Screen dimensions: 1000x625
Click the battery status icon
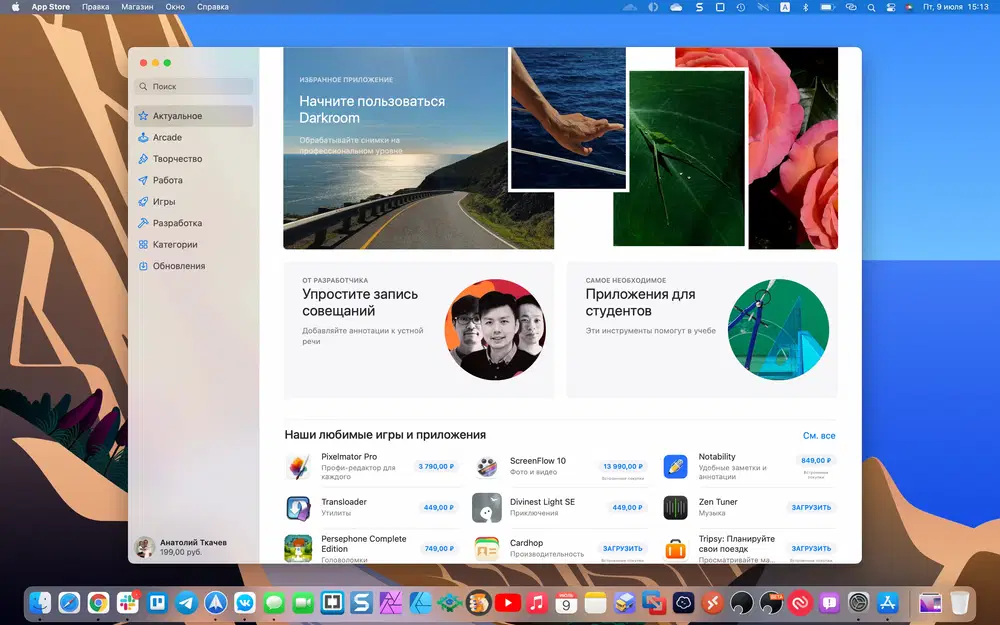coord(827,7)
